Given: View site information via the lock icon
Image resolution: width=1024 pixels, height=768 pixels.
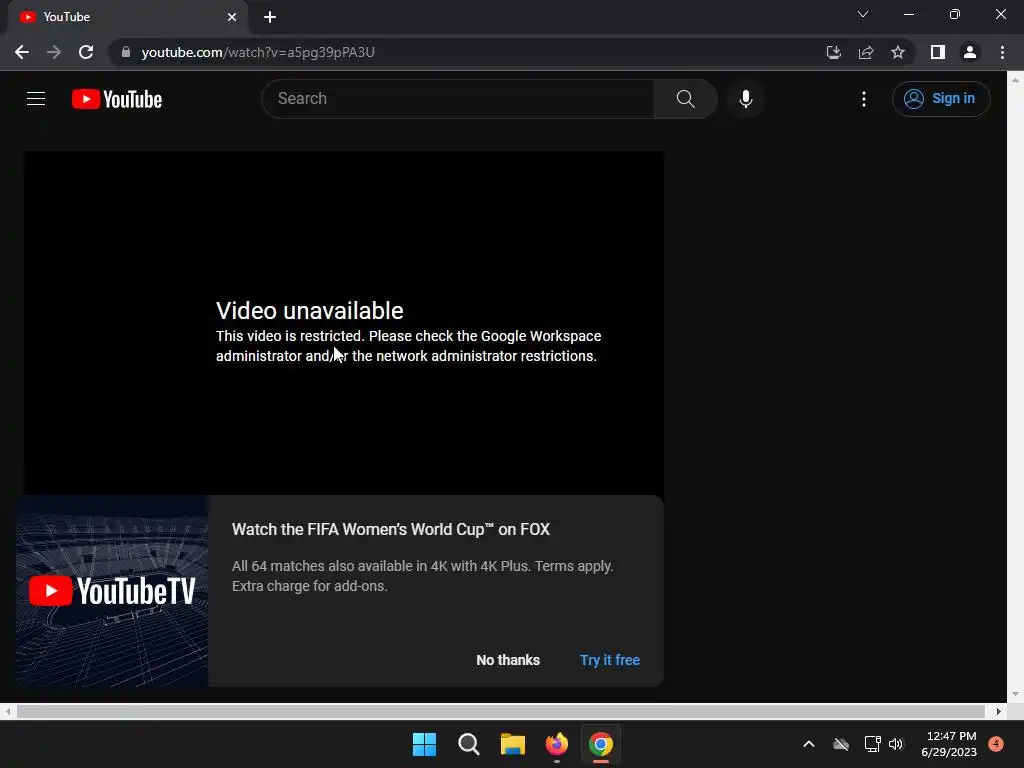Looking at the screenshot, I should click(x=126, y=52).
